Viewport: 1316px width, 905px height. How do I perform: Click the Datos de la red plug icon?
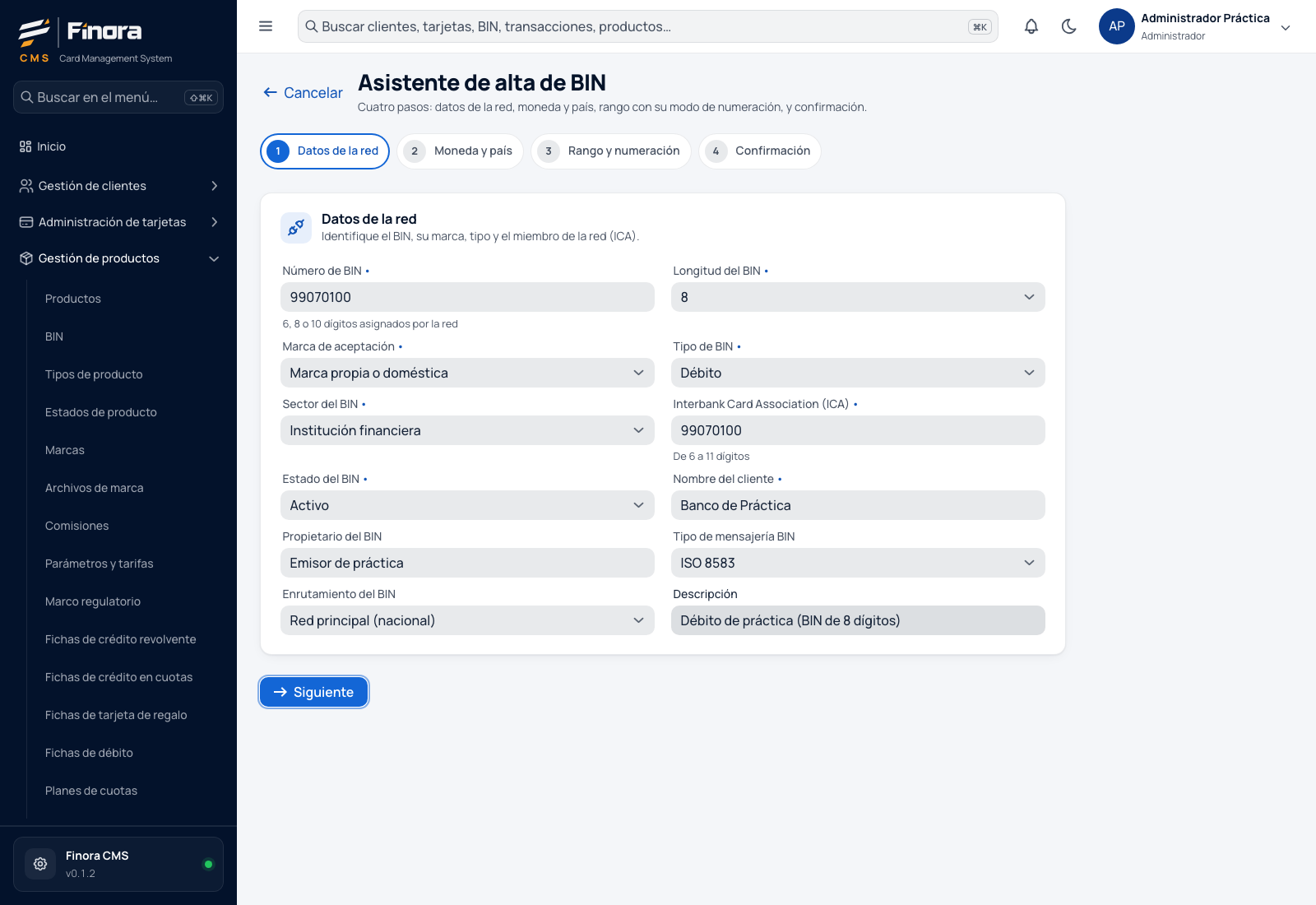296,227
